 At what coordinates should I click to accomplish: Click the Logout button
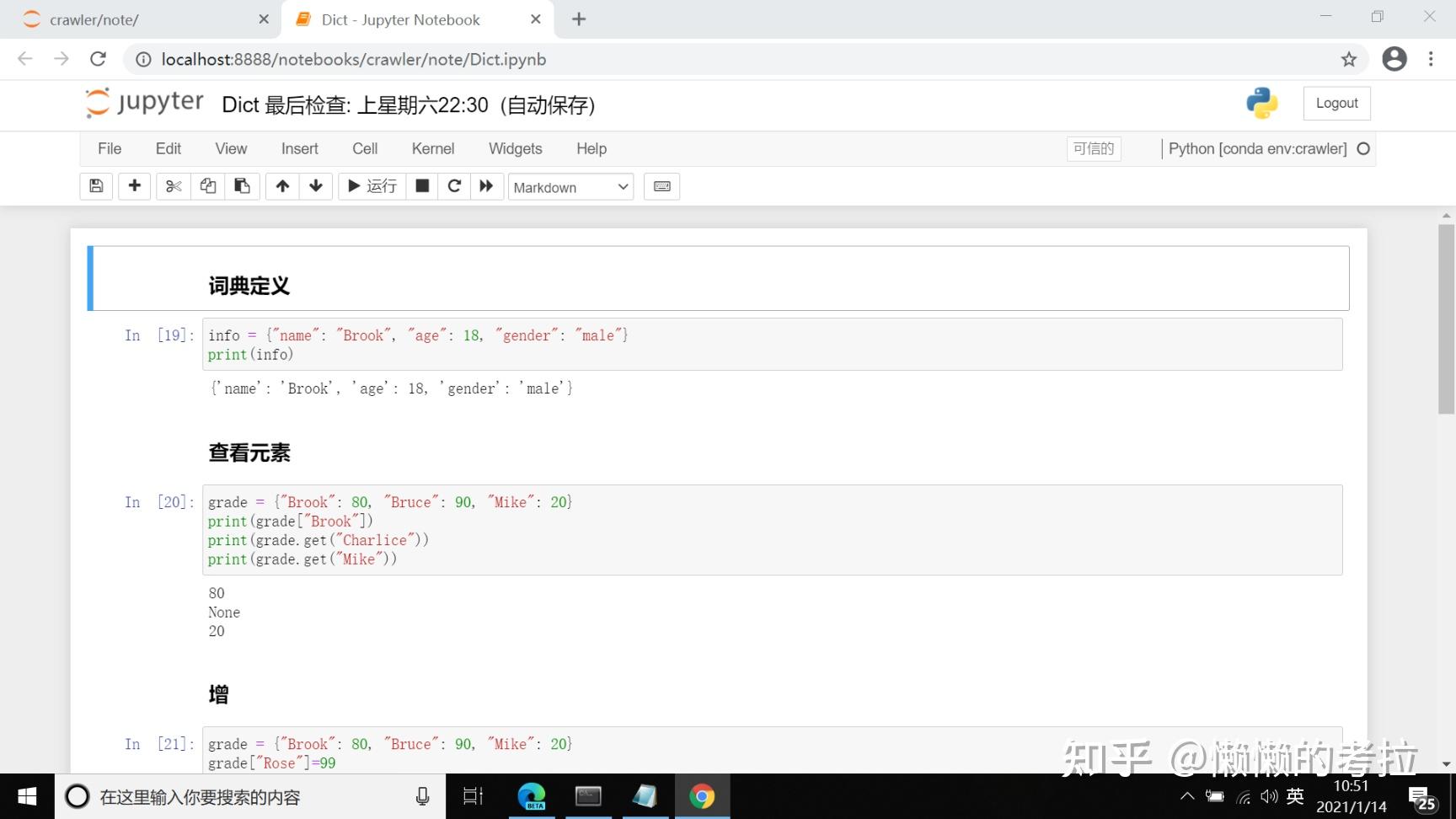(1336, 102)
